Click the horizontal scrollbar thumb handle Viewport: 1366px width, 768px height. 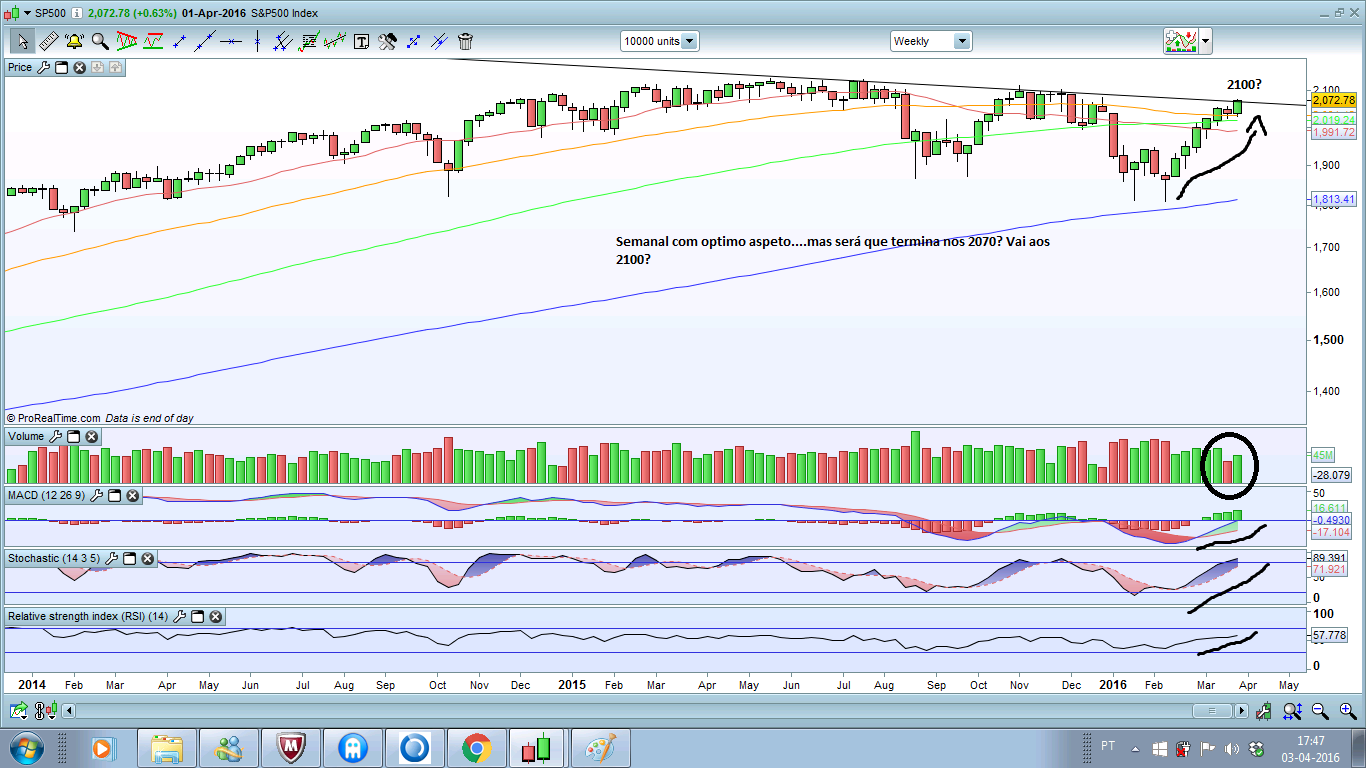pos(1214,711)
